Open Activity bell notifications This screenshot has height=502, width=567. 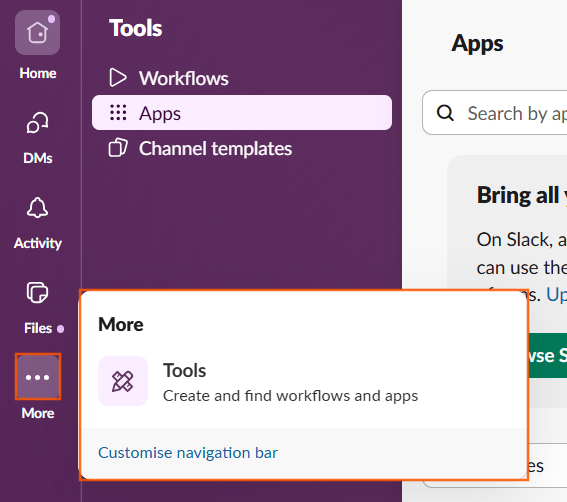pyautogui.click(x=37, y=208)
